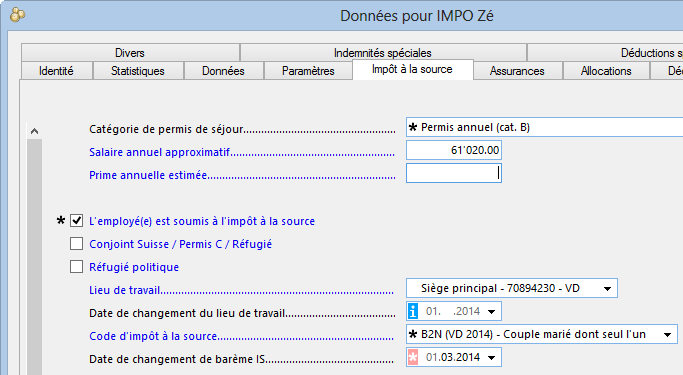This screenshot has width=683, height=375.
Task: Open the Indemnités spéciales tab
Action: coord(383,53)
